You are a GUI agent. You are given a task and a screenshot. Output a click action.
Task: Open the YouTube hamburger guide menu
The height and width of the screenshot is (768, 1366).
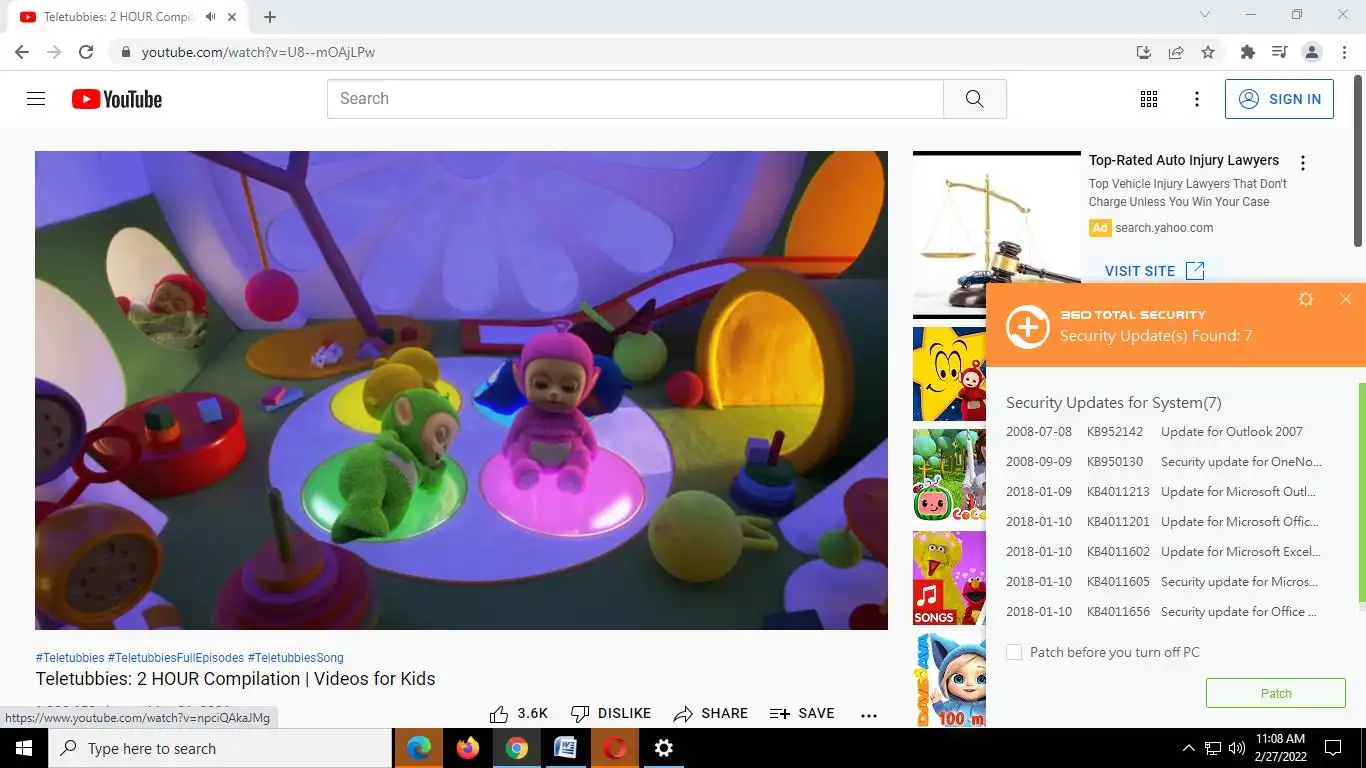tap(36, 99)
